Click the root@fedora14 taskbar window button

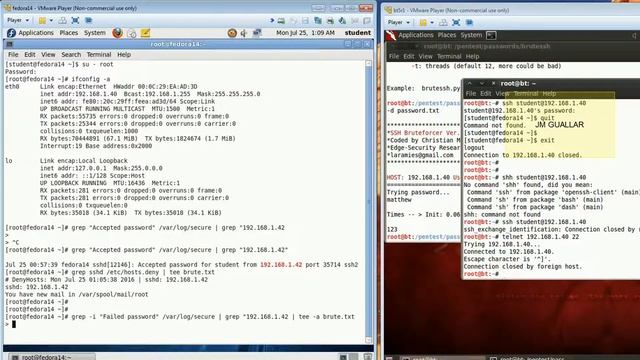point(52,357)
